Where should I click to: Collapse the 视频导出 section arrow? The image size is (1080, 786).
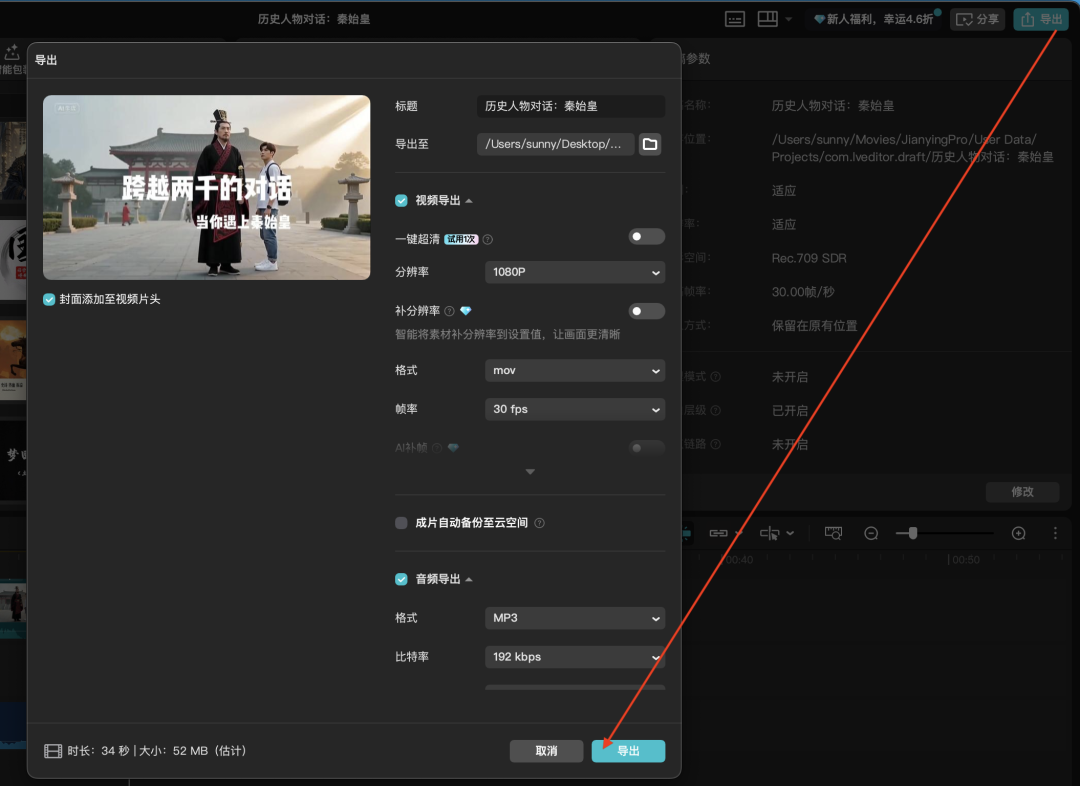point(469,201)
